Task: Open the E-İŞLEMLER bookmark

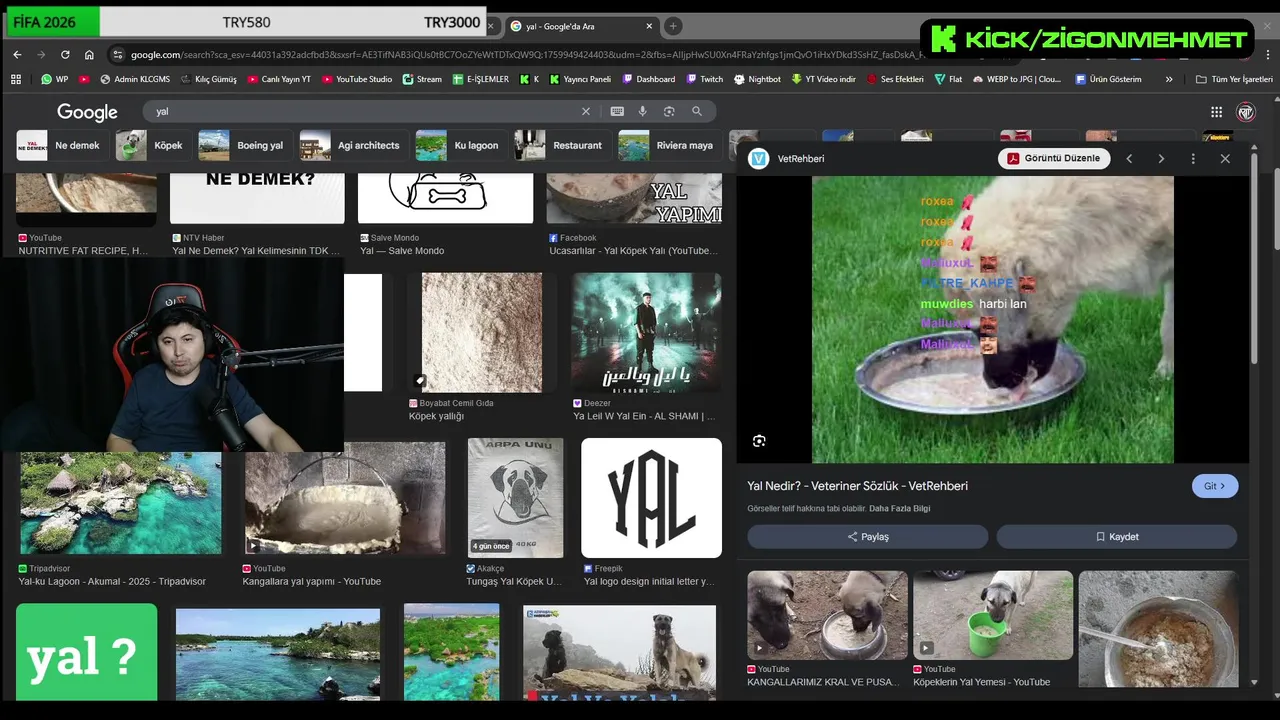Action: (480, 79)
